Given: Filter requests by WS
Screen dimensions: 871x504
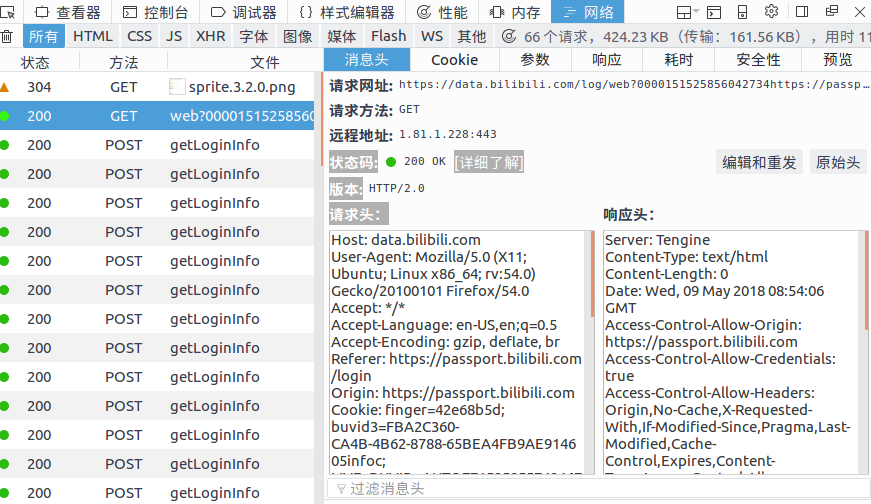Looking at the screenshot, I should [432, 37].
